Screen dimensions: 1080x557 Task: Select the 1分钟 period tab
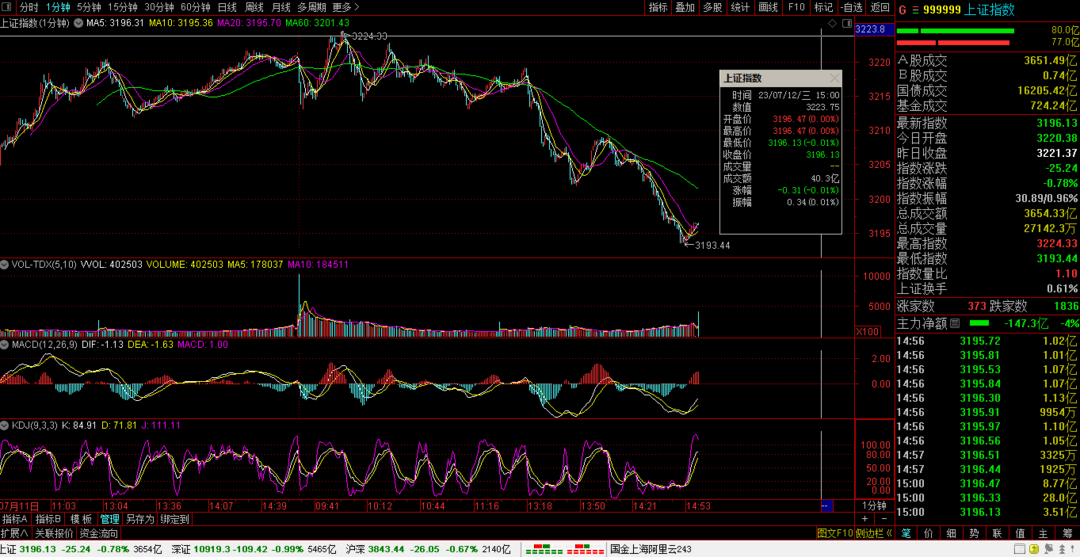pyautogui.click(x=59, y=8)
